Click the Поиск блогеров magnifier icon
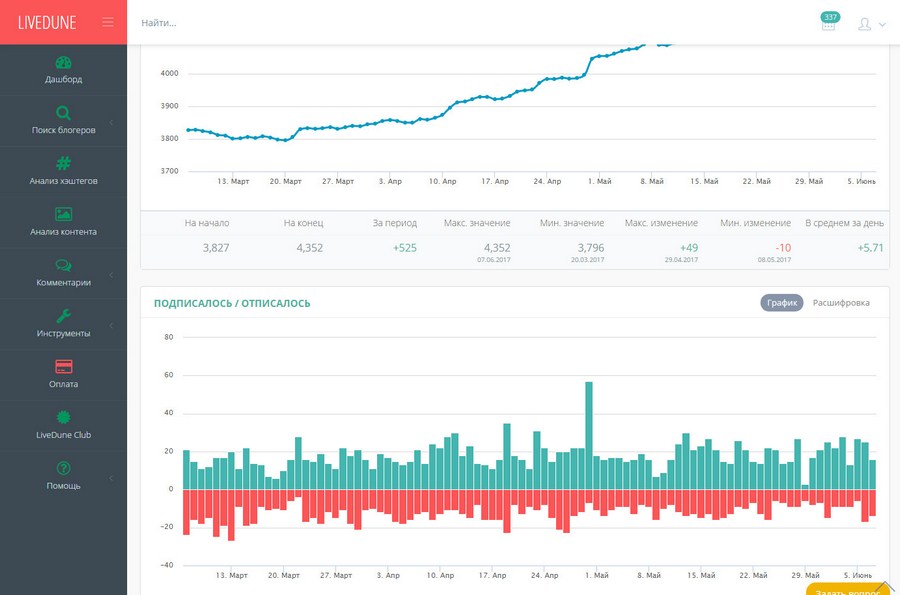The width and height of the screenshot is (900, 595). [x=63, y=112]
